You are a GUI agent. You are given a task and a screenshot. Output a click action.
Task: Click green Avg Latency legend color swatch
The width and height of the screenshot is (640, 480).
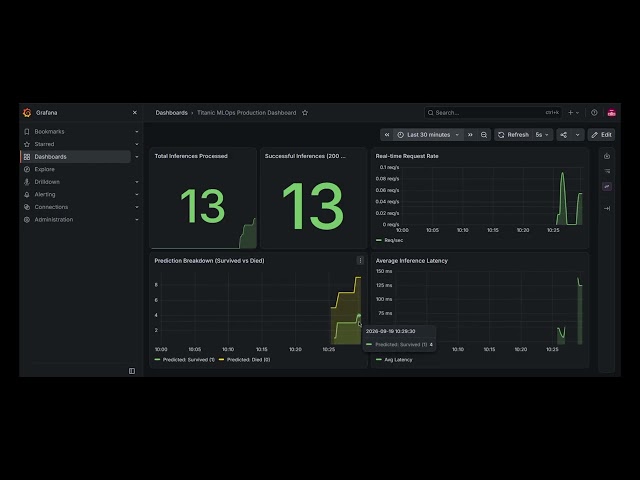coord(378,360)
